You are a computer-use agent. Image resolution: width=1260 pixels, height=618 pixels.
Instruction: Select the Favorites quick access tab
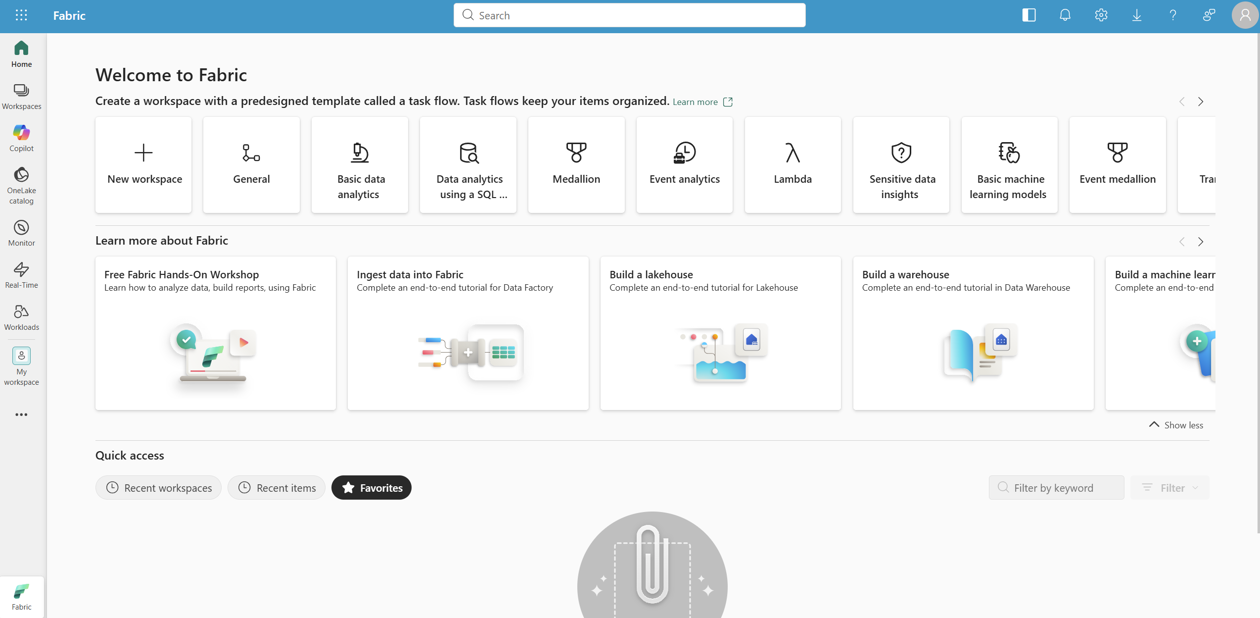tap(371, 488)
